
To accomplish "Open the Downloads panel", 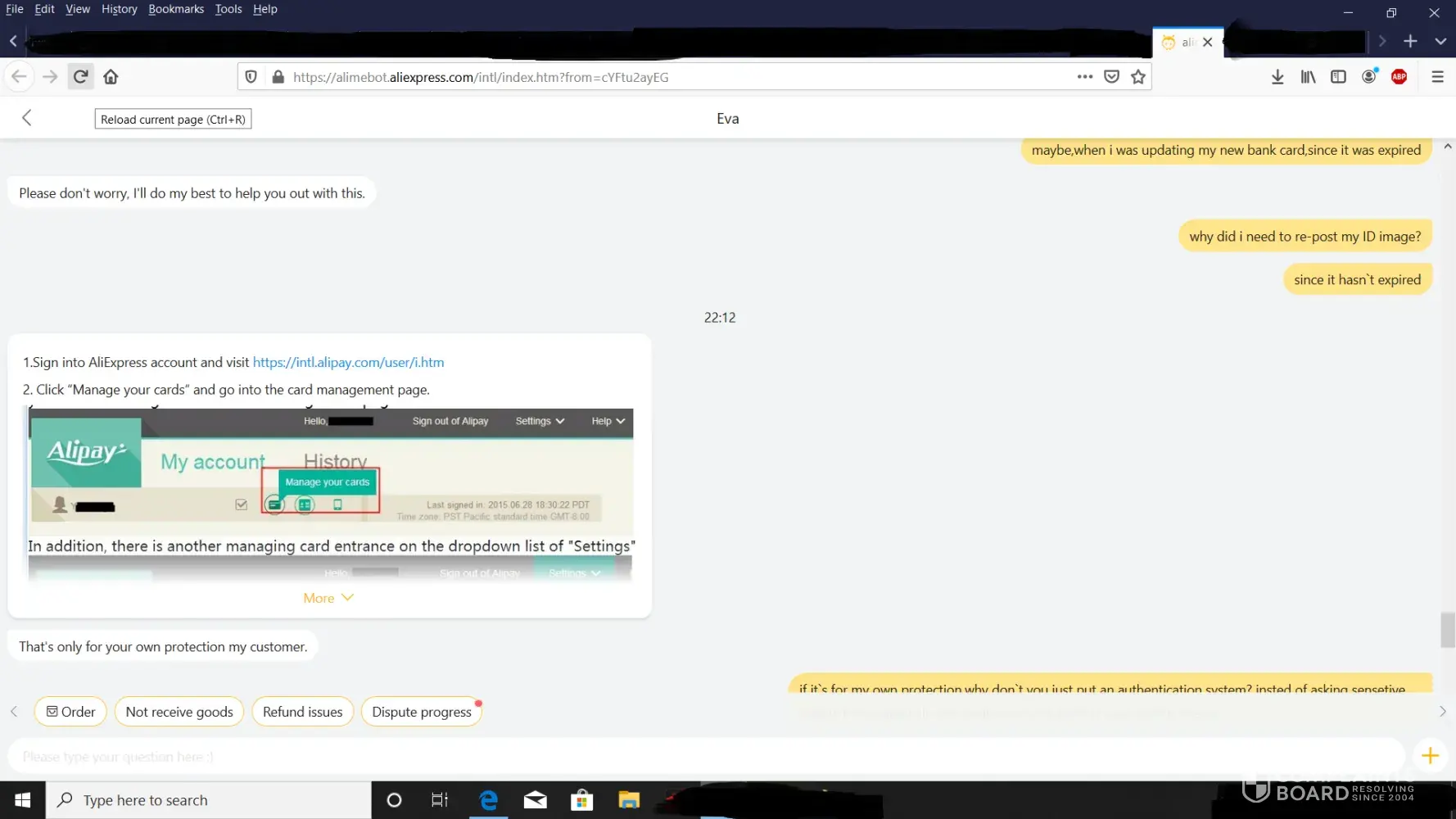I will (1277, 77).
